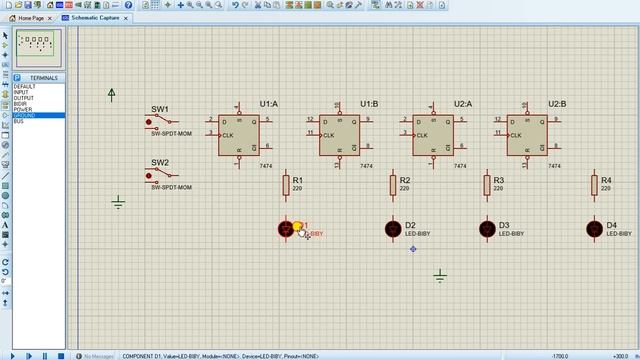Select the 2D circle drawing tool
Viewport: 640px width, 360px height.
tap(5, 196)
